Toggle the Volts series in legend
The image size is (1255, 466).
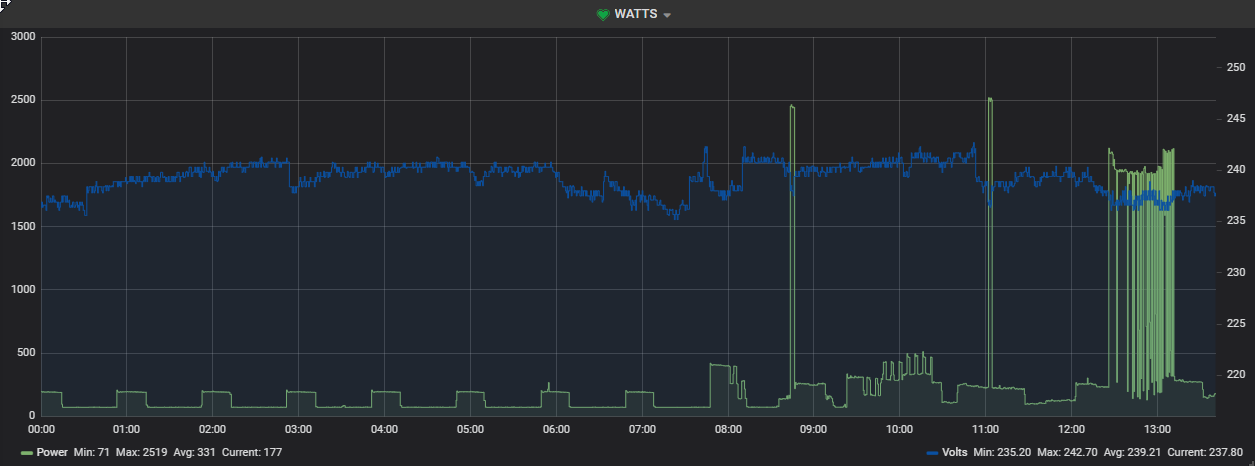coord(955,453)
